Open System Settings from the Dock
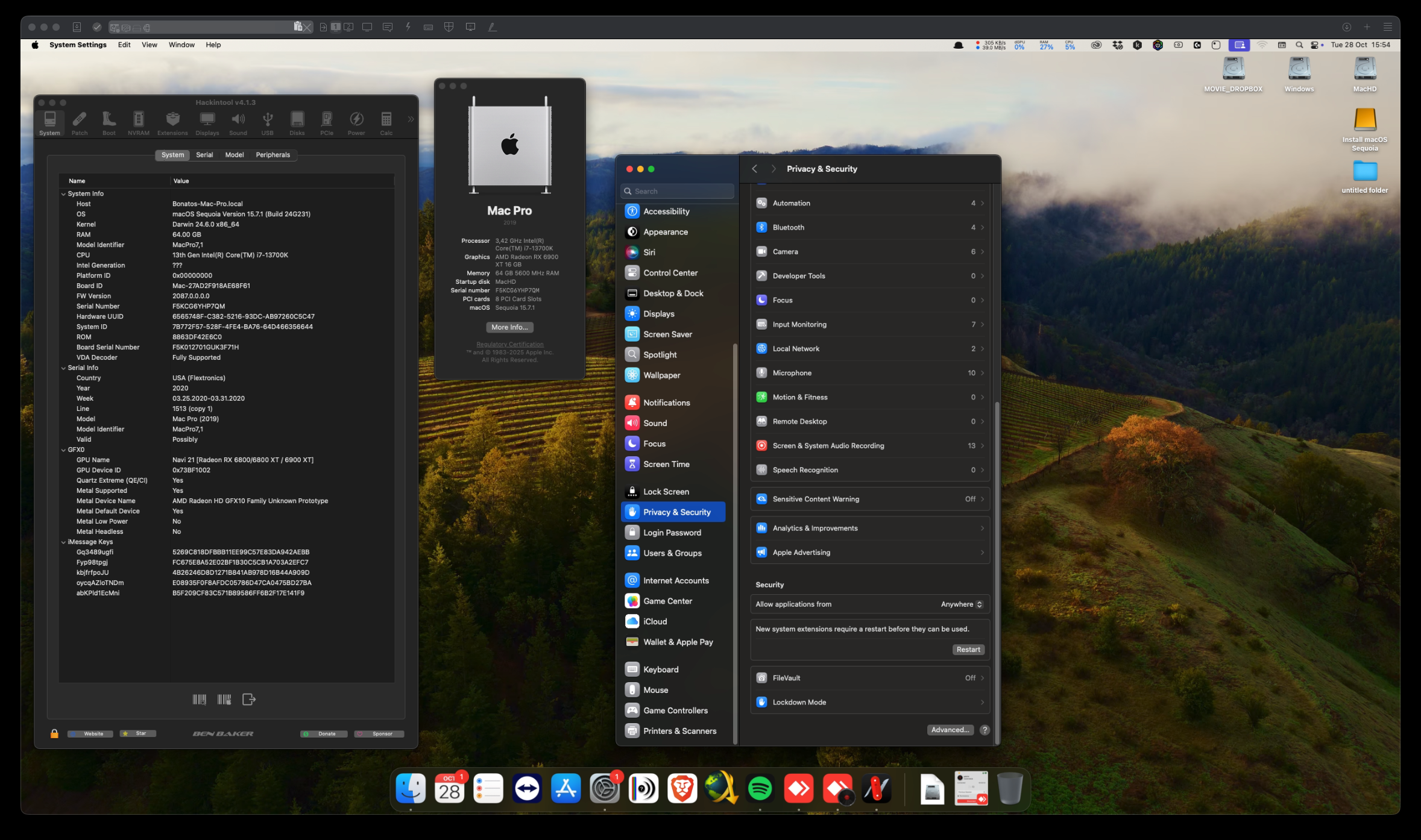The width and height of the screenshot is (1421, 840). pyautogui.click(x=604, y=788)
